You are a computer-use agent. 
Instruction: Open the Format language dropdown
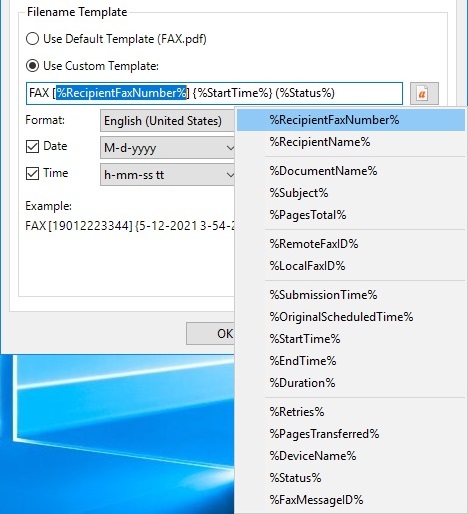tap(167, 121)
